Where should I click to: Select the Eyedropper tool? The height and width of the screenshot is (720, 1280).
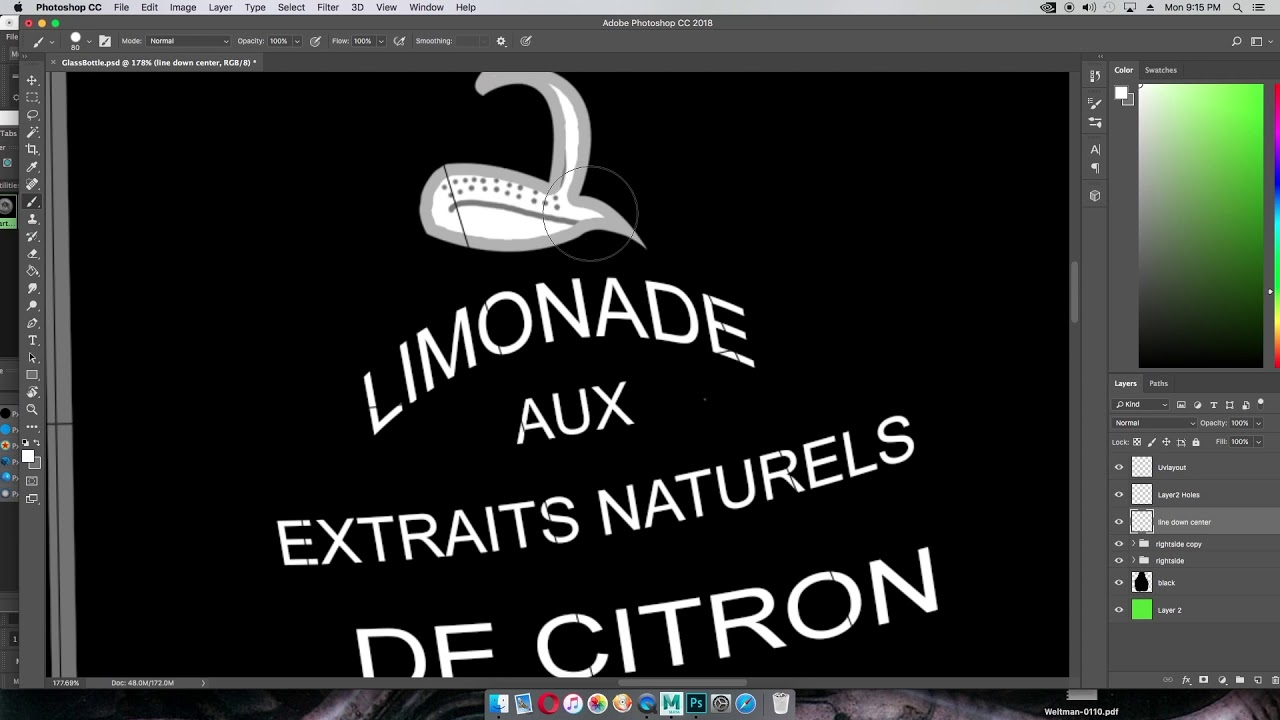pos(32,167)
